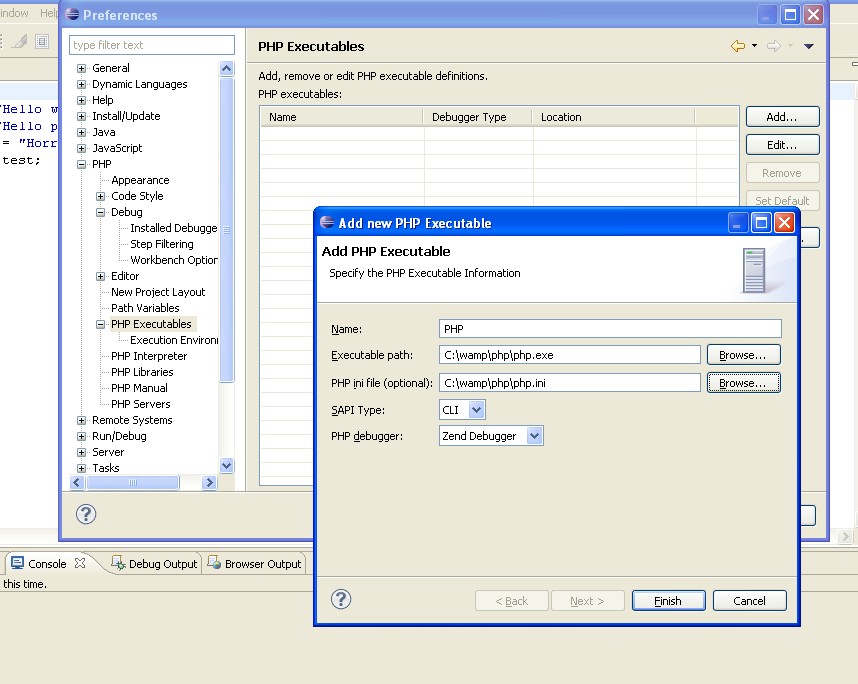Screen dimensions: 858x684
Task: Browse for the Executable path
Action: (743, 355)
